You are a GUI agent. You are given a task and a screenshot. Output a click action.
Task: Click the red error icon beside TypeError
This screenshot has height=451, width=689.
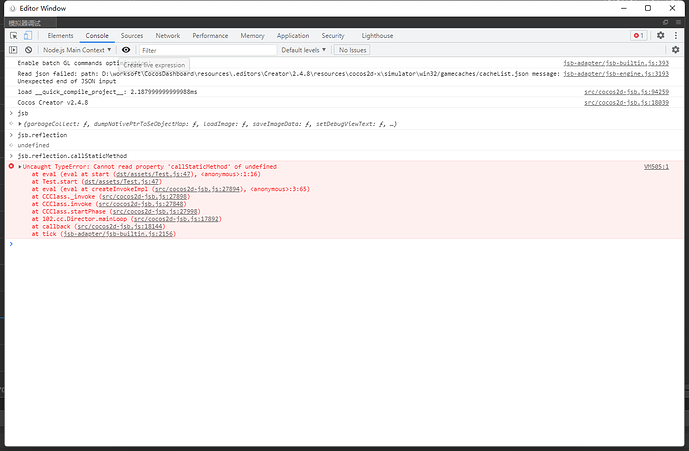click(x=11, y=166)
